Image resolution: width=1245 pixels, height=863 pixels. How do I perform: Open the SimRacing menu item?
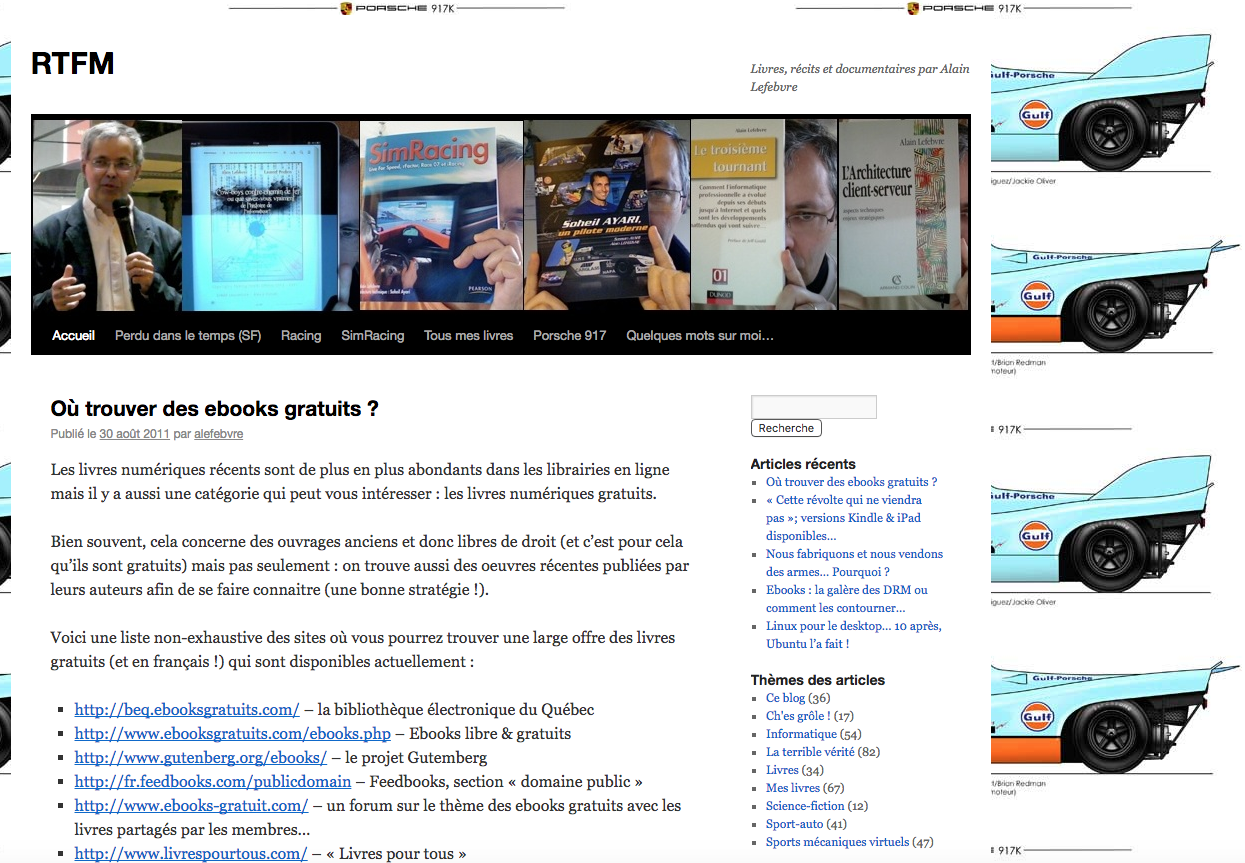tap(372, 336)
